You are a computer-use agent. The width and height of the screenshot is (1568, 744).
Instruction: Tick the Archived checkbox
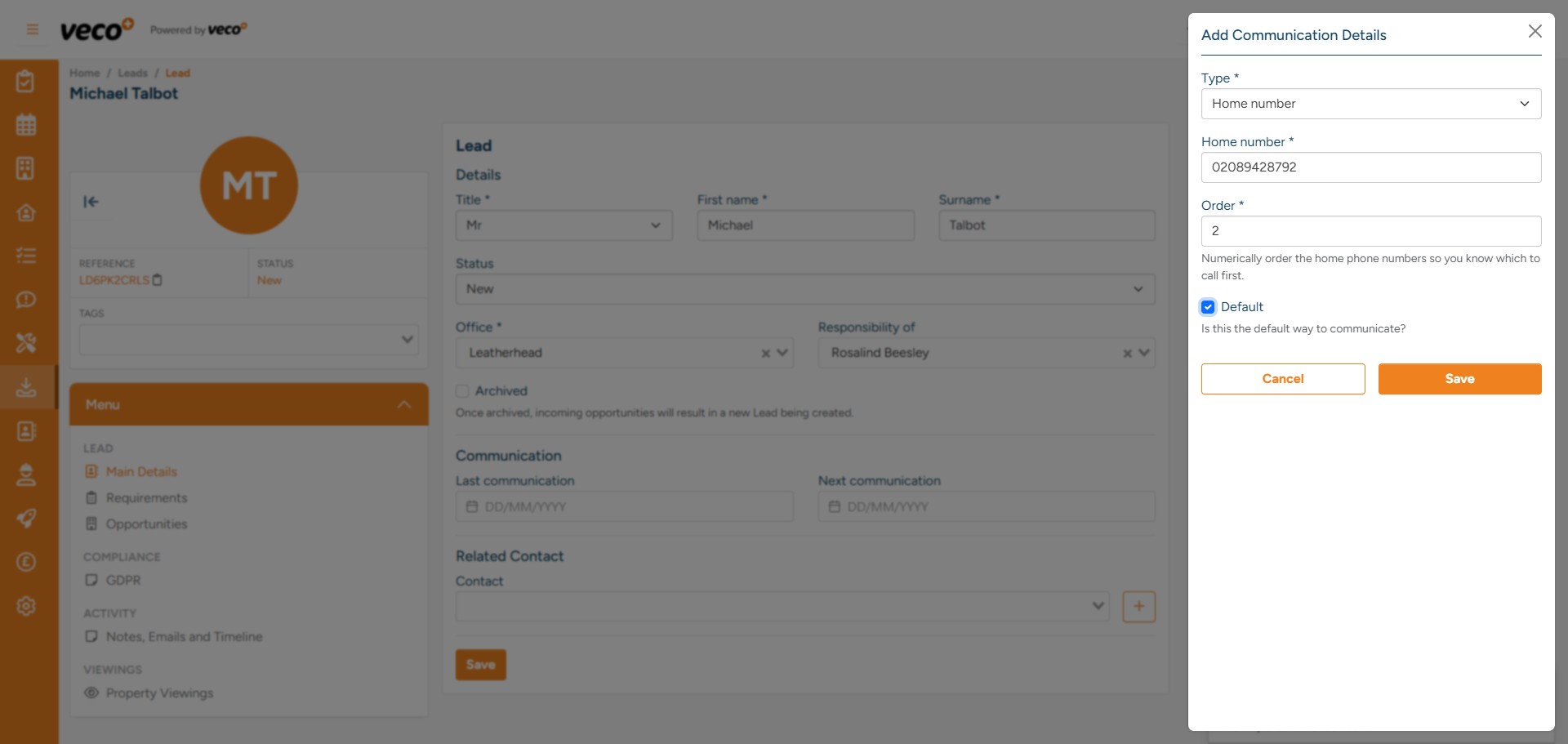[462, 391]
